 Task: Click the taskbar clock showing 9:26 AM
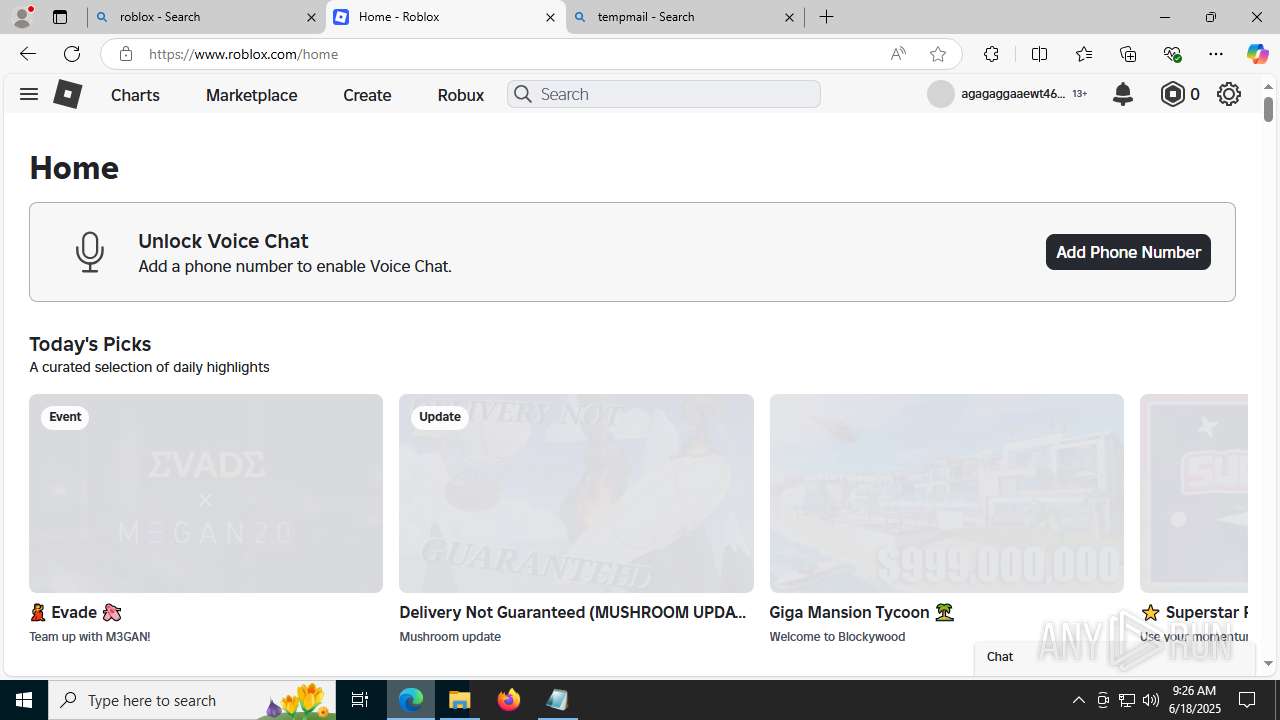(x=1194, y=699)
